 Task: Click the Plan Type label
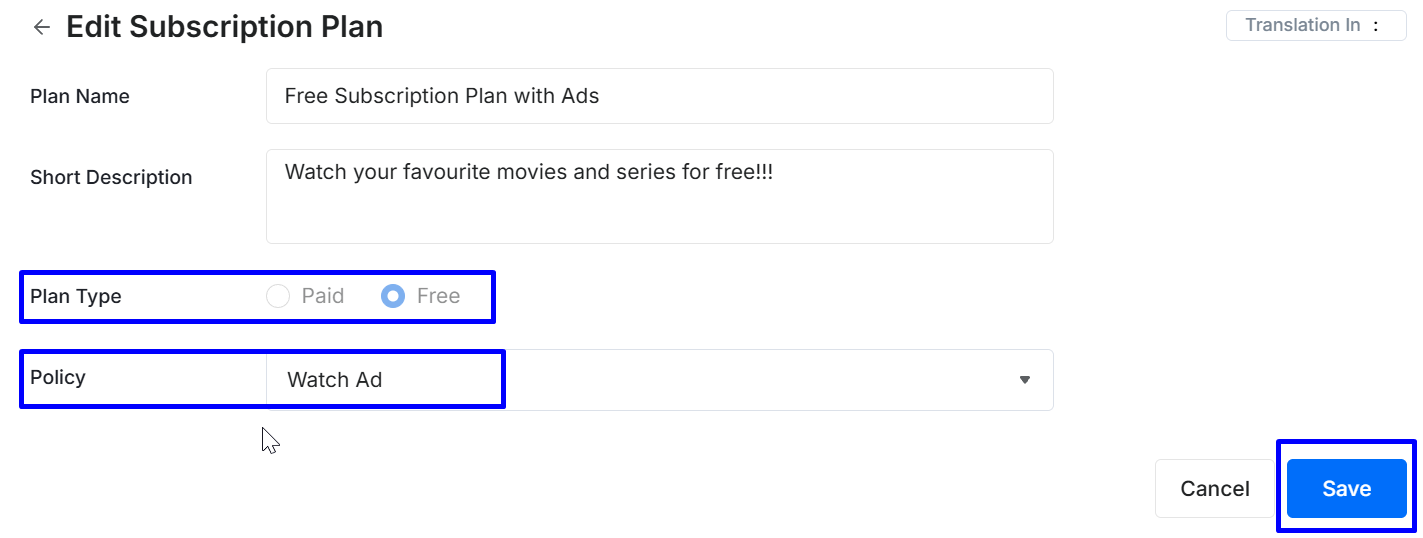tap(76, 297)
